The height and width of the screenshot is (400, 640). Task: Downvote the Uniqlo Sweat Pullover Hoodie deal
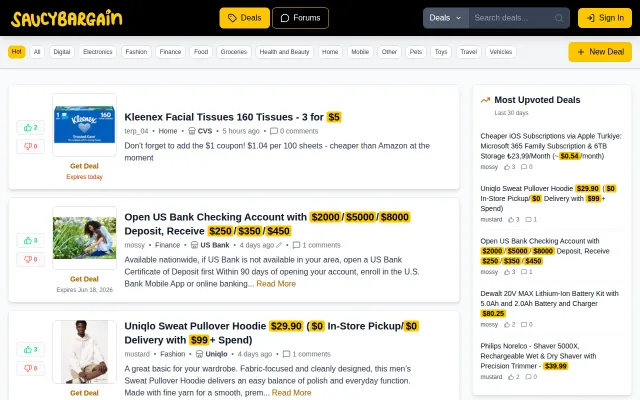(x=31, y=368)
